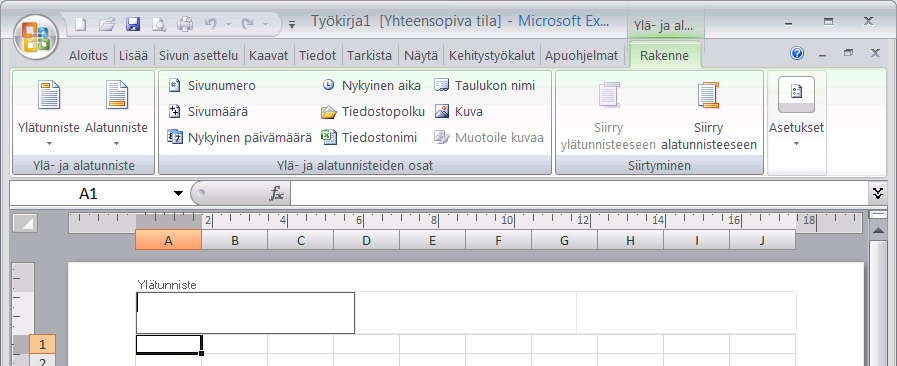The height and width of the screenshot is (366, 897).
Task: Open Excel help with question mark icon
Action: [x=797, y=53]
